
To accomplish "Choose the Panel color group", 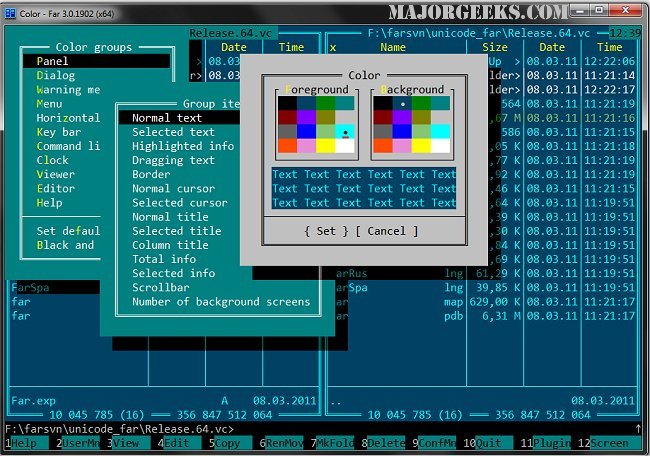I will [x=96, y=61].
